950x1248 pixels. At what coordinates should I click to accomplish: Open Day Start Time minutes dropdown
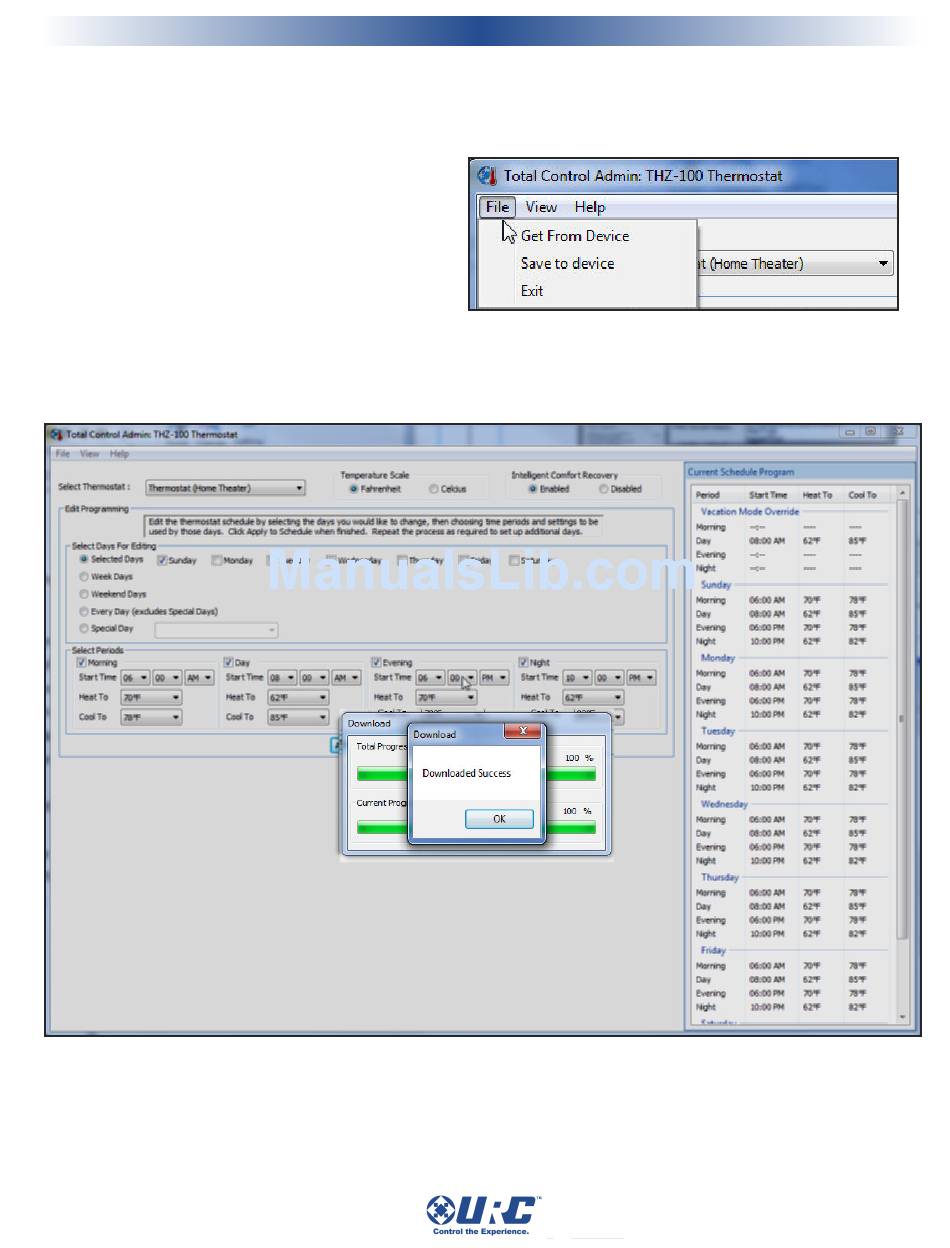click(314, 678)
